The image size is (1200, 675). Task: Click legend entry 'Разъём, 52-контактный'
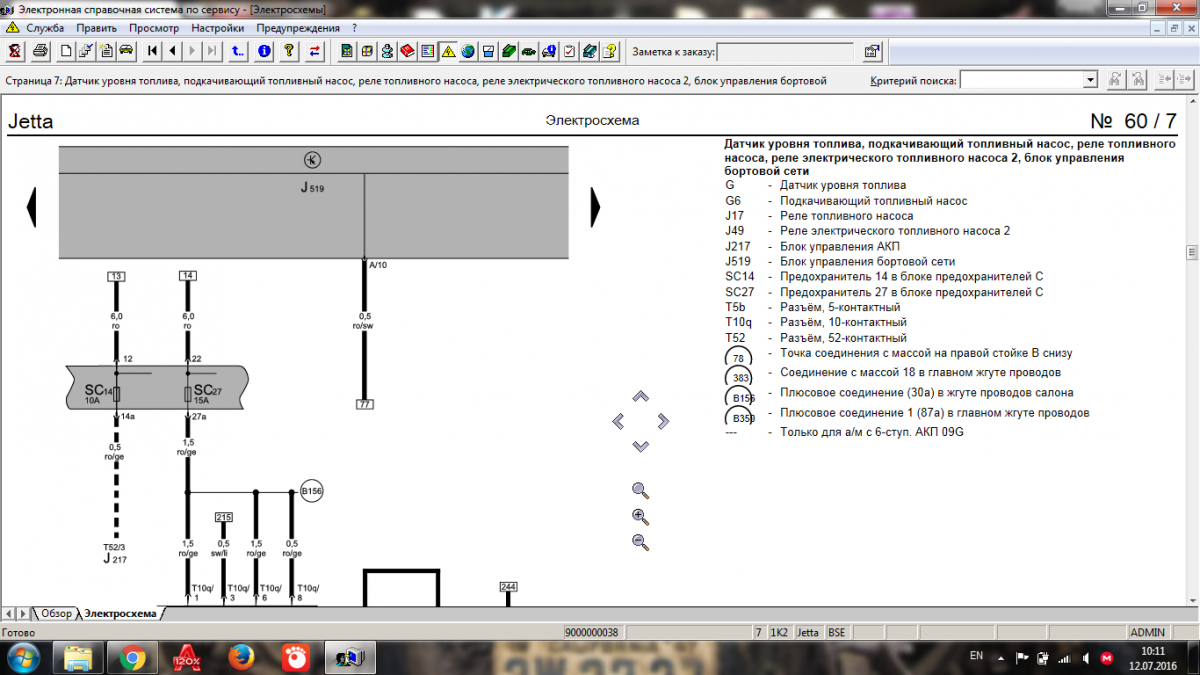coord(843,337)
